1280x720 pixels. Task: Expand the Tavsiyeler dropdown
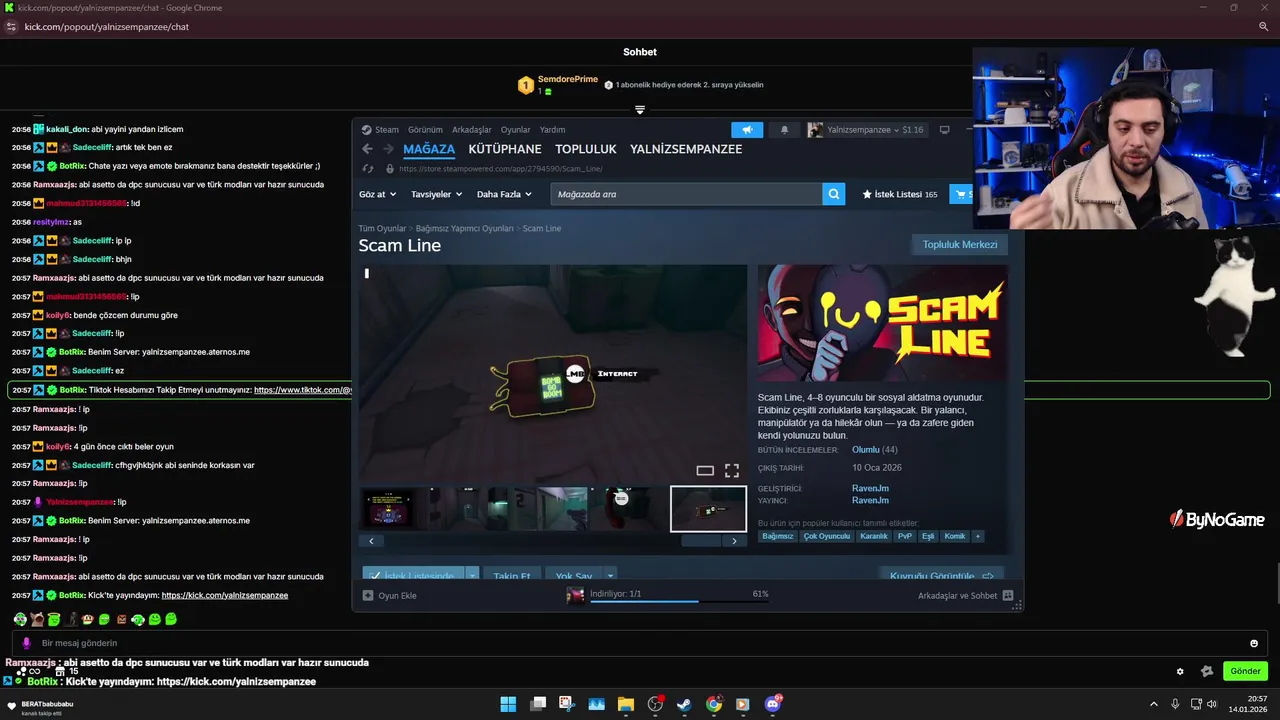[x=437, y=194]
